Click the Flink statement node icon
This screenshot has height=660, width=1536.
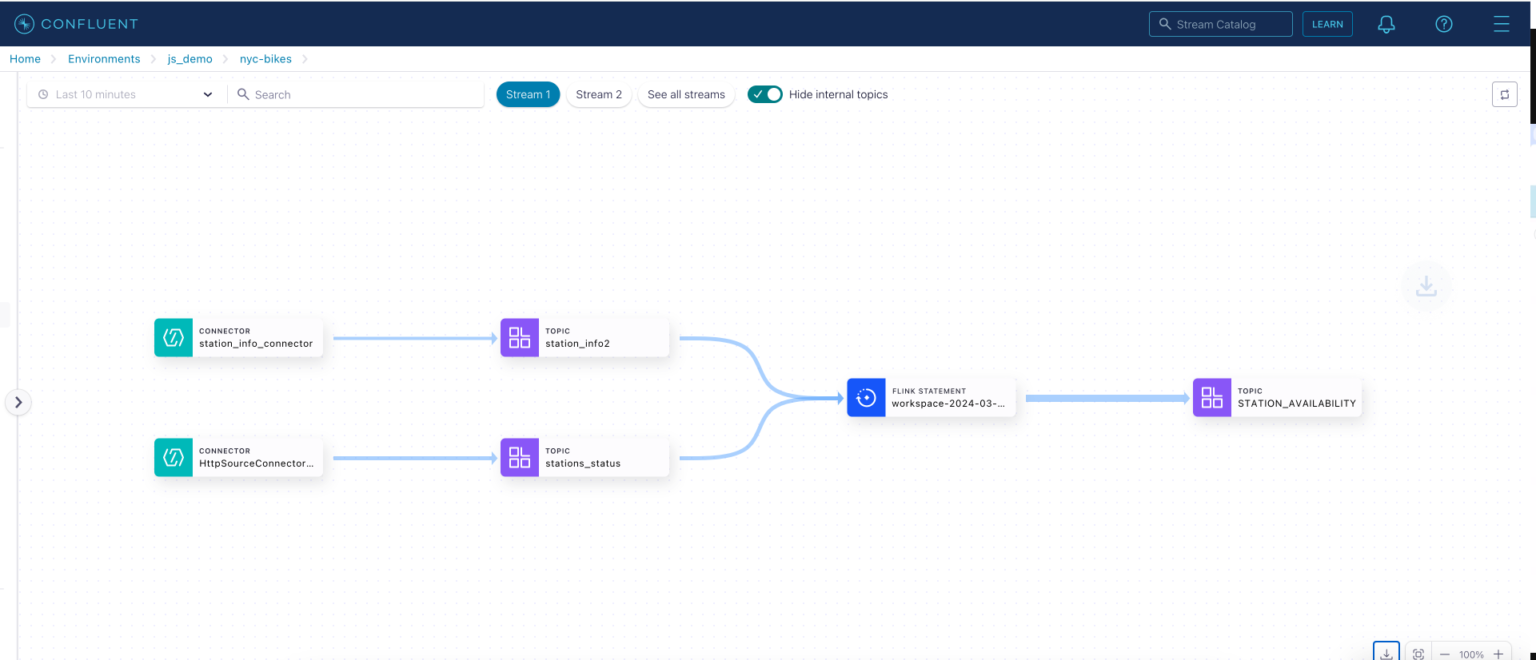point(866,398)
